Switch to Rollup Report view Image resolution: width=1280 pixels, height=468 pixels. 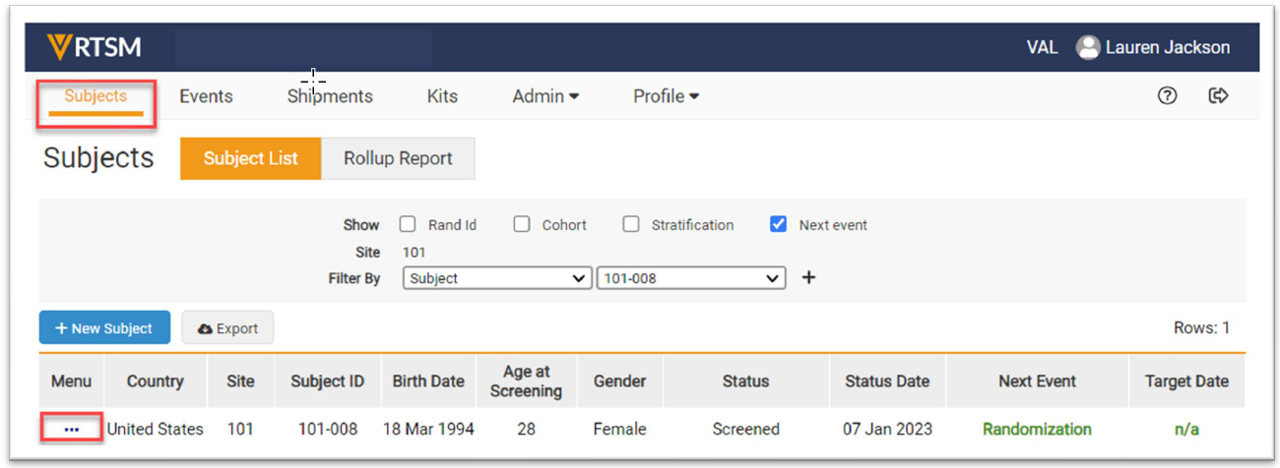398,159
